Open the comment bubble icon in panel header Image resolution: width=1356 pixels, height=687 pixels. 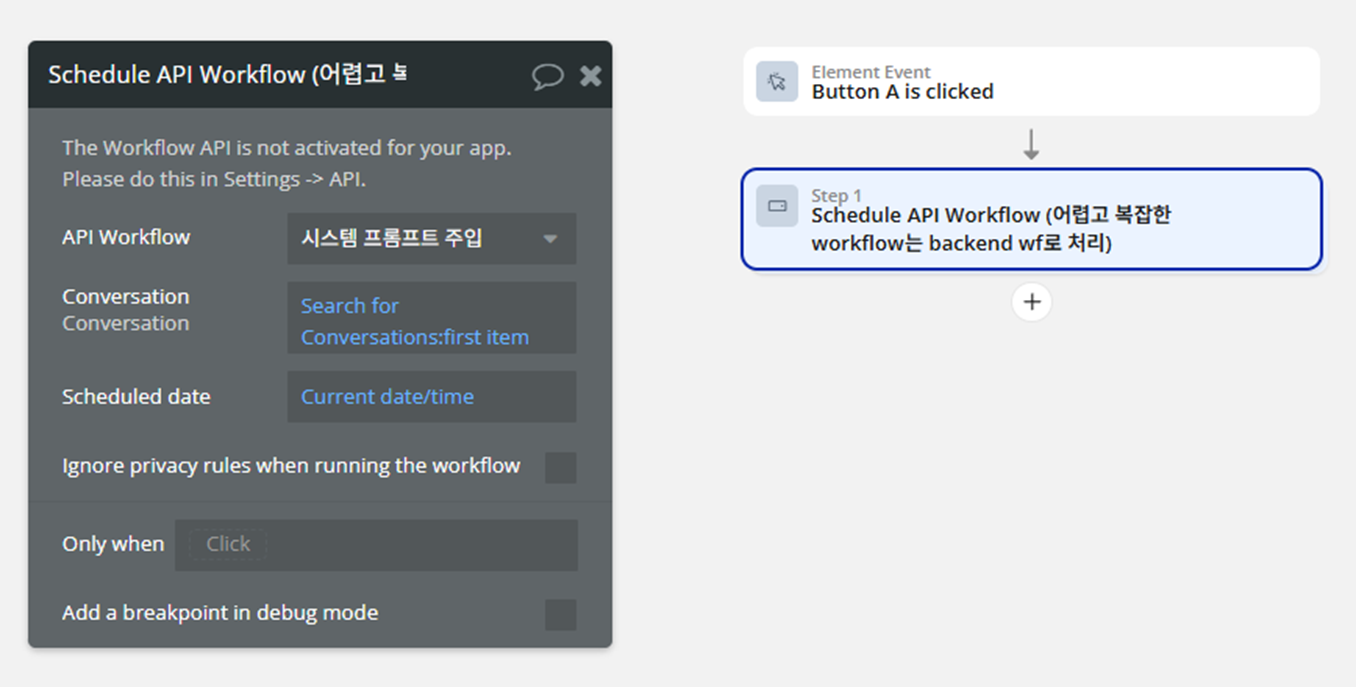click(547, 76)
